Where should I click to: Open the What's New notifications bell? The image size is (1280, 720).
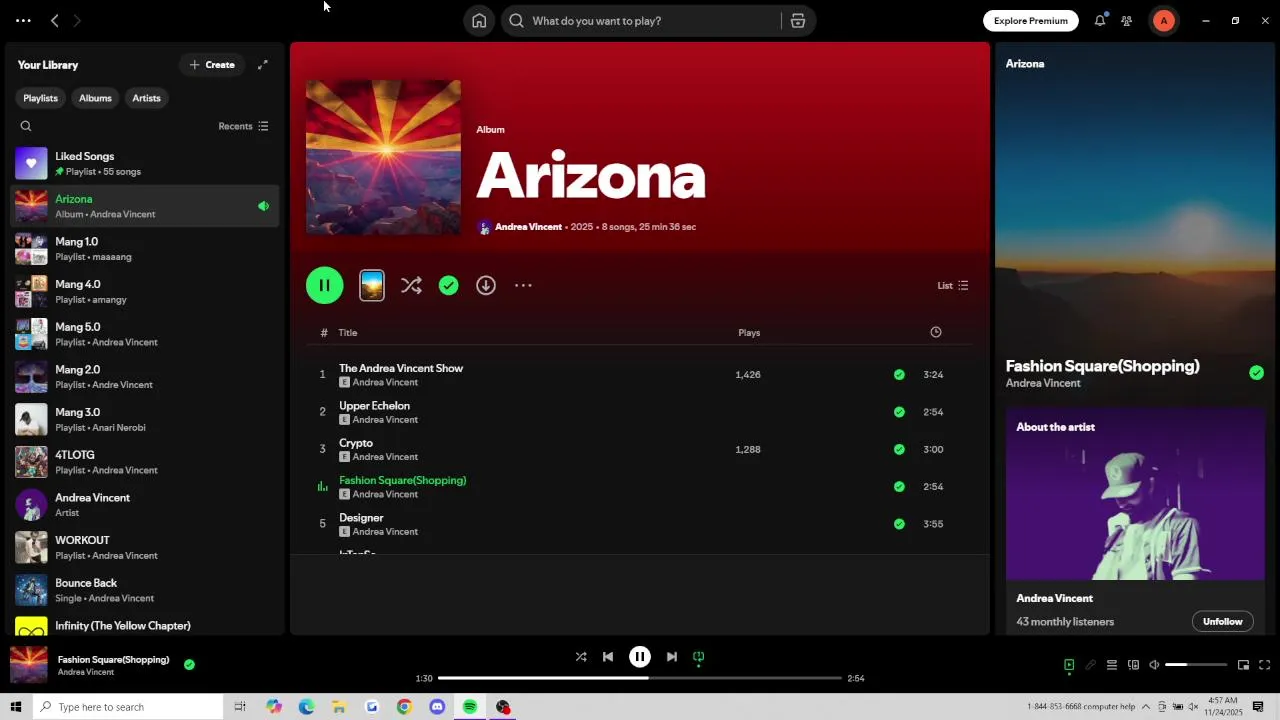[x=1100, y=21]
